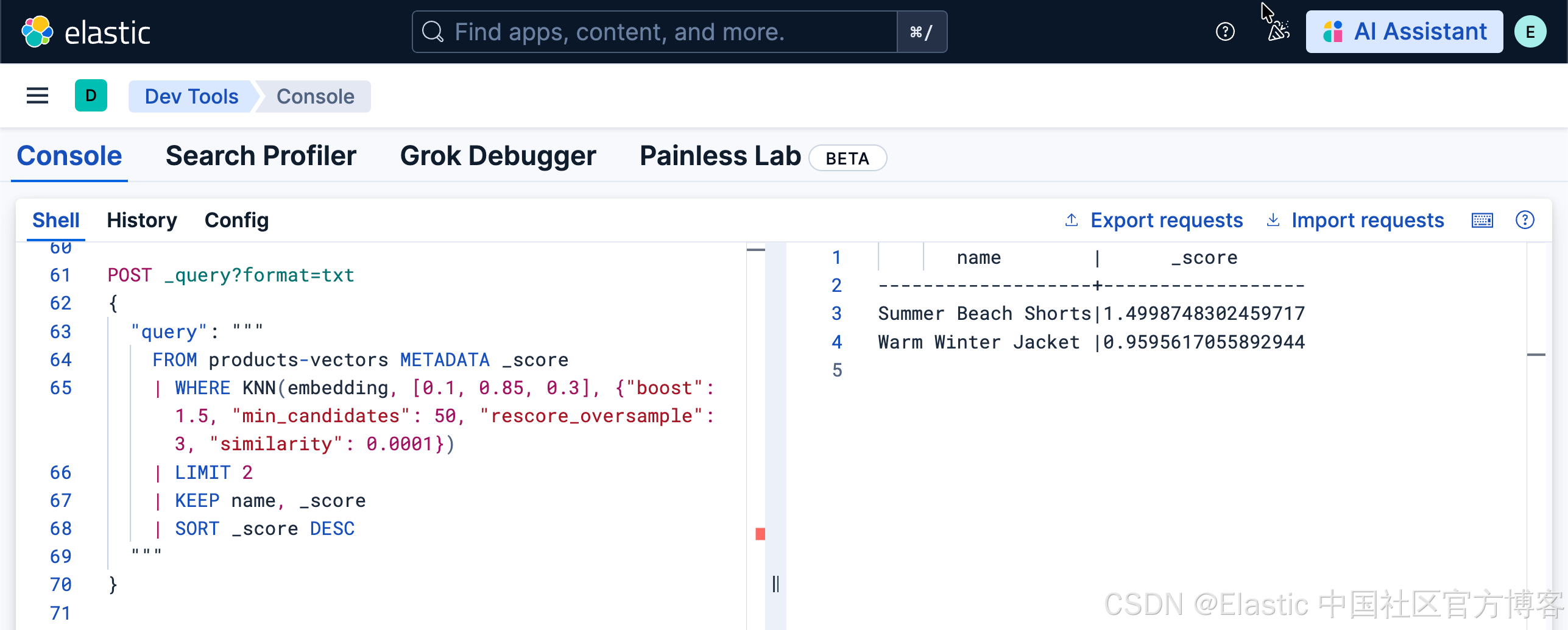This screenshot has width=1568, height=630.
Task: Click the search magnifier icon
Action: coord(433,32)
